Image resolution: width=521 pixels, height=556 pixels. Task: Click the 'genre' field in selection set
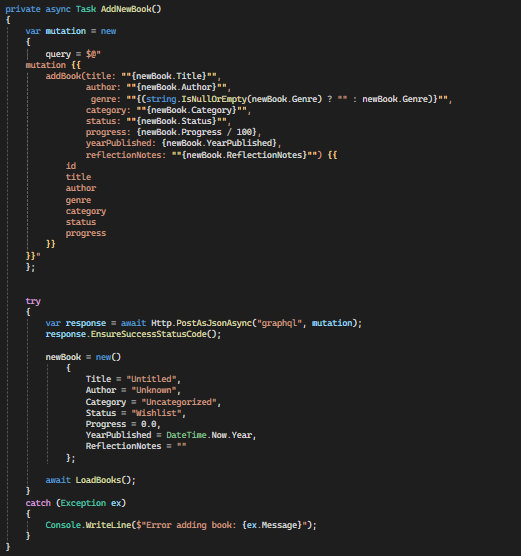click(78, 200)
